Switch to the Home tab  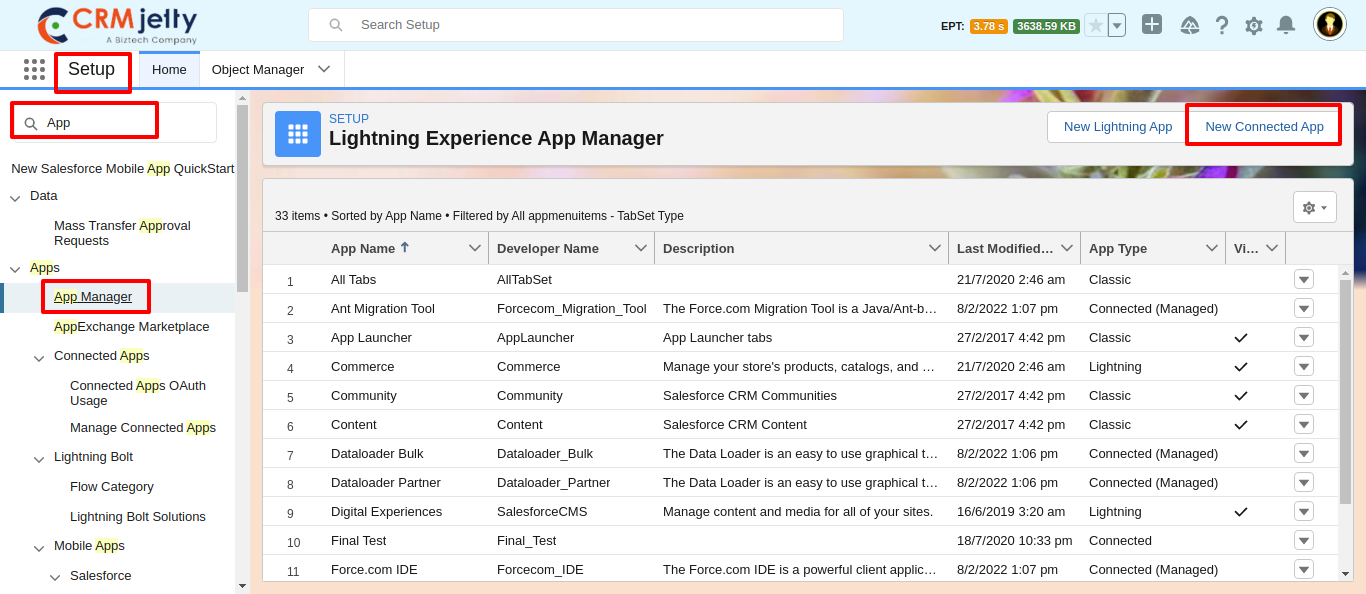click(169, 69)
